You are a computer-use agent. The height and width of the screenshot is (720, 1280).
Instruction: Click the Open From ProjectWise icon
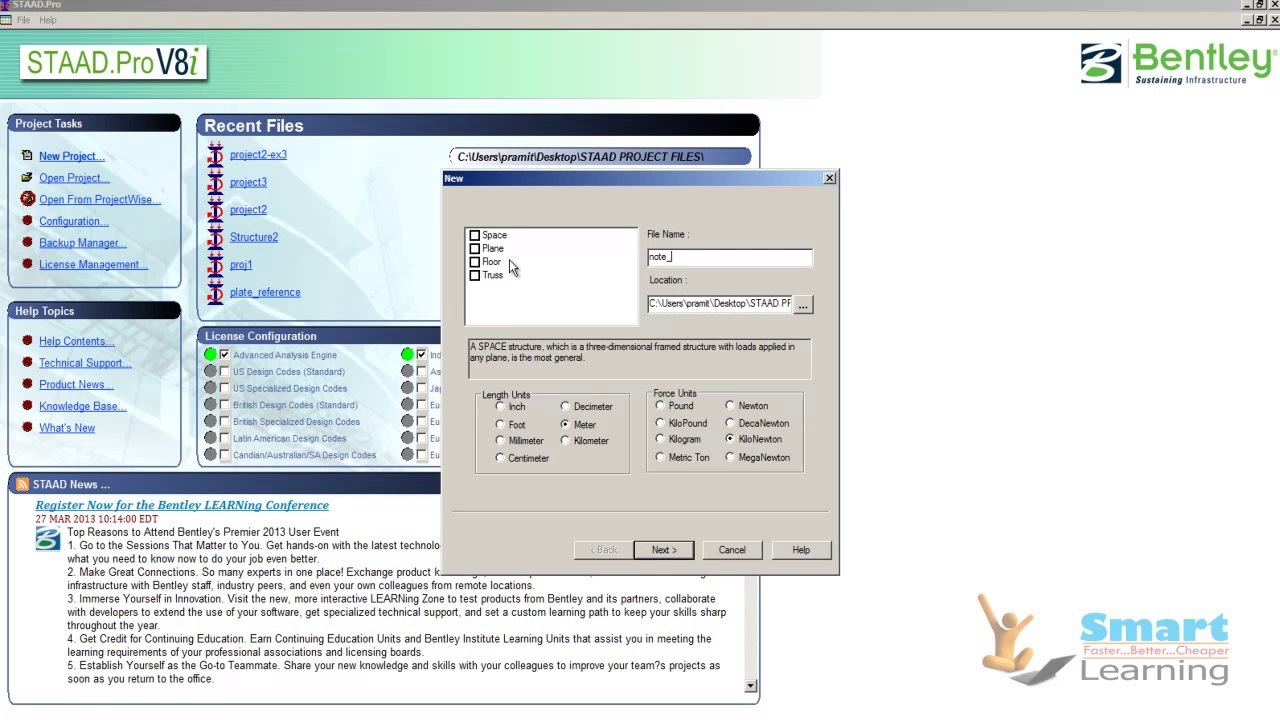27,199
